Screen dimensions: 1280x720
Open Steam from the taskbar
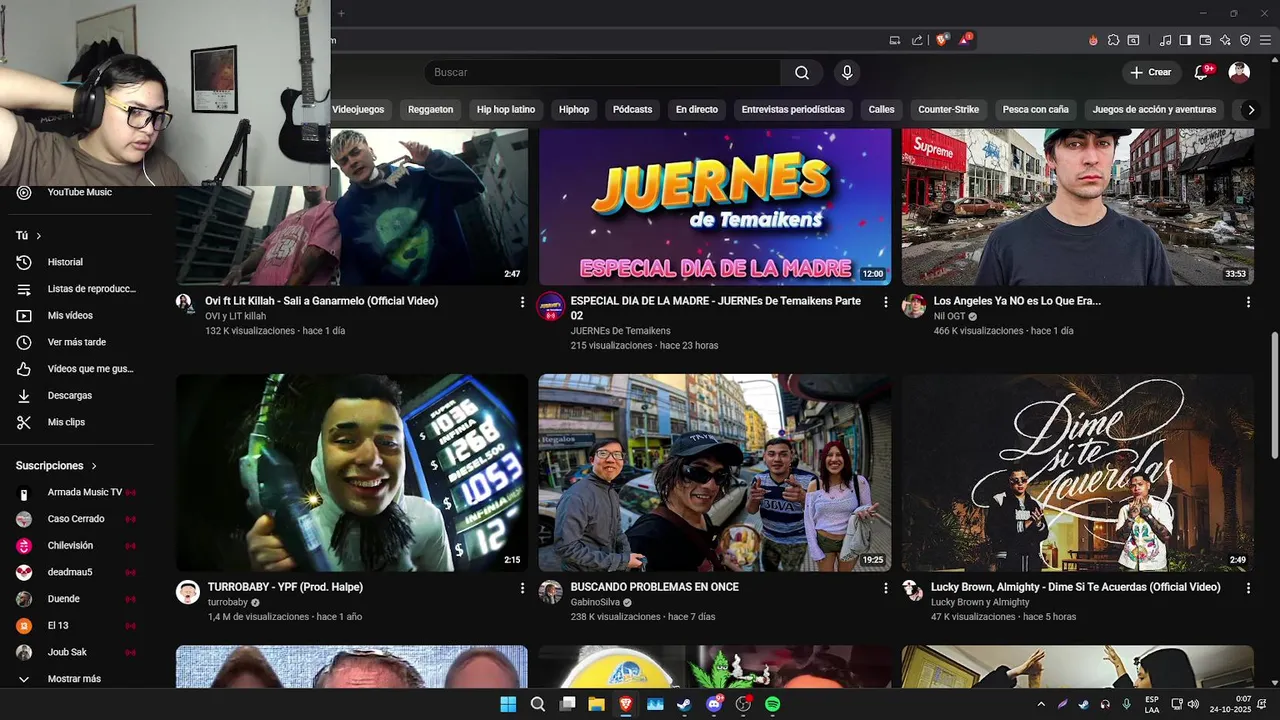tap(684, 704)
